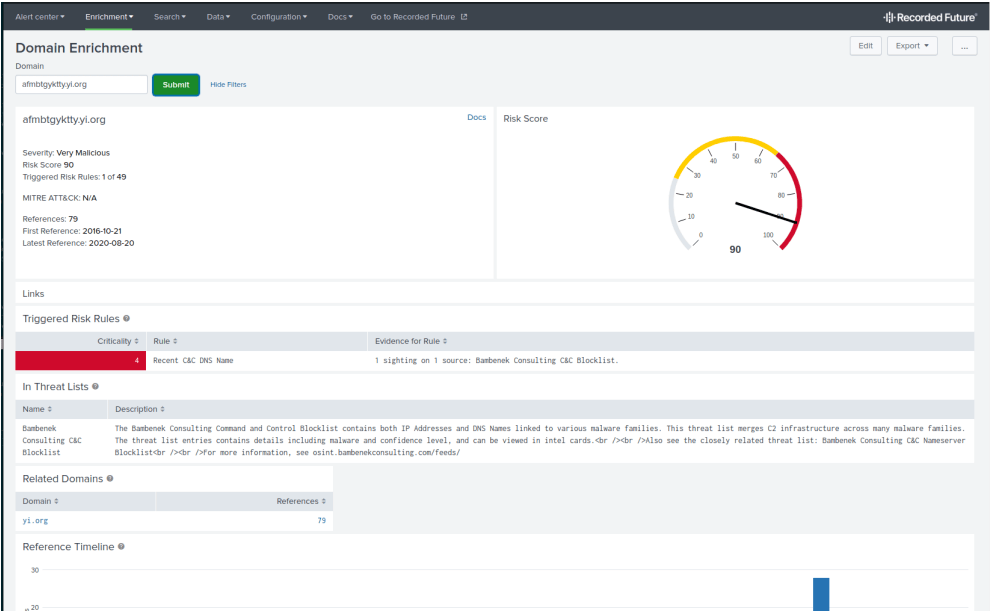Click the red criticality 4 cell
The height and width of the screenshot is (613, 993).
click(81, 360)
